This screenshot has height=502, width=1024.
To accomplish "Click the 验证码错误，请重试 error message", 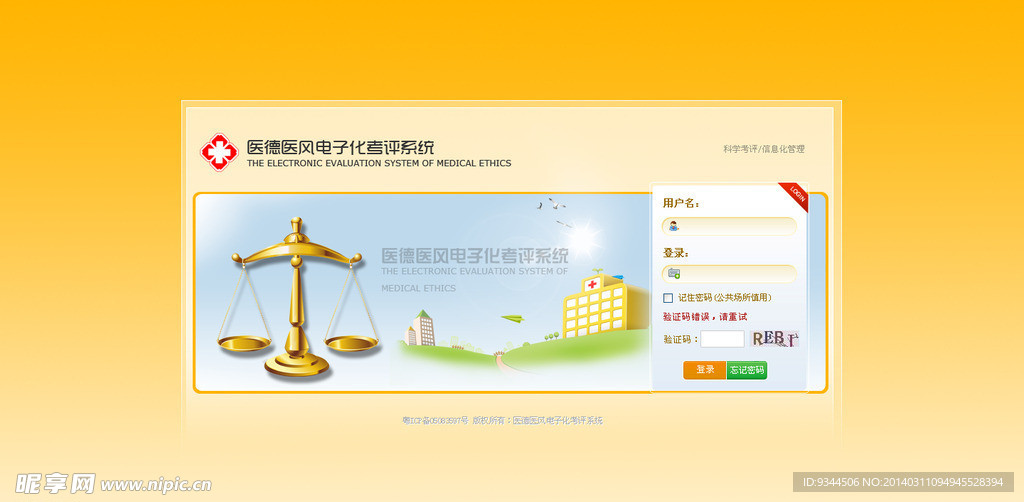I will pyautogui.click(x=705, y=317).
